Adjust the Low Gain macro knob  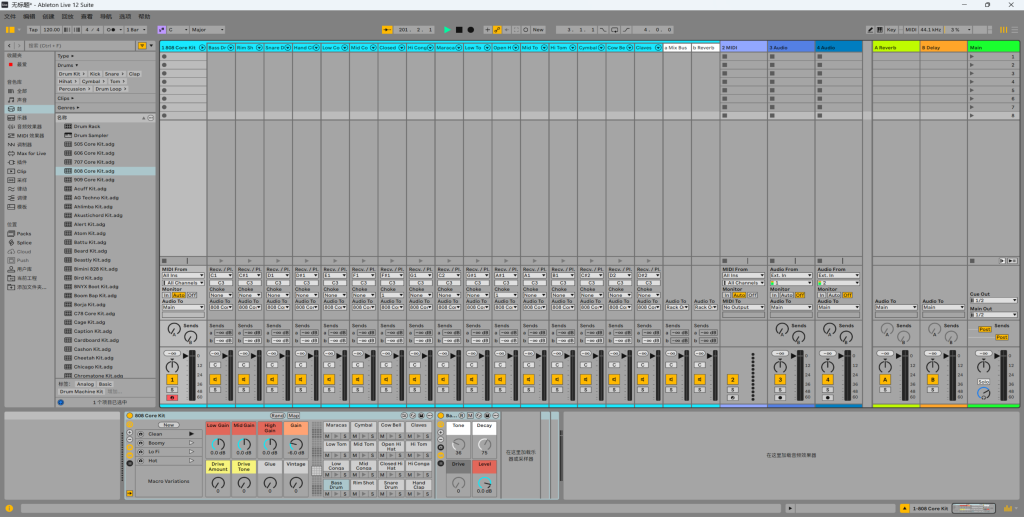[216, 446]
